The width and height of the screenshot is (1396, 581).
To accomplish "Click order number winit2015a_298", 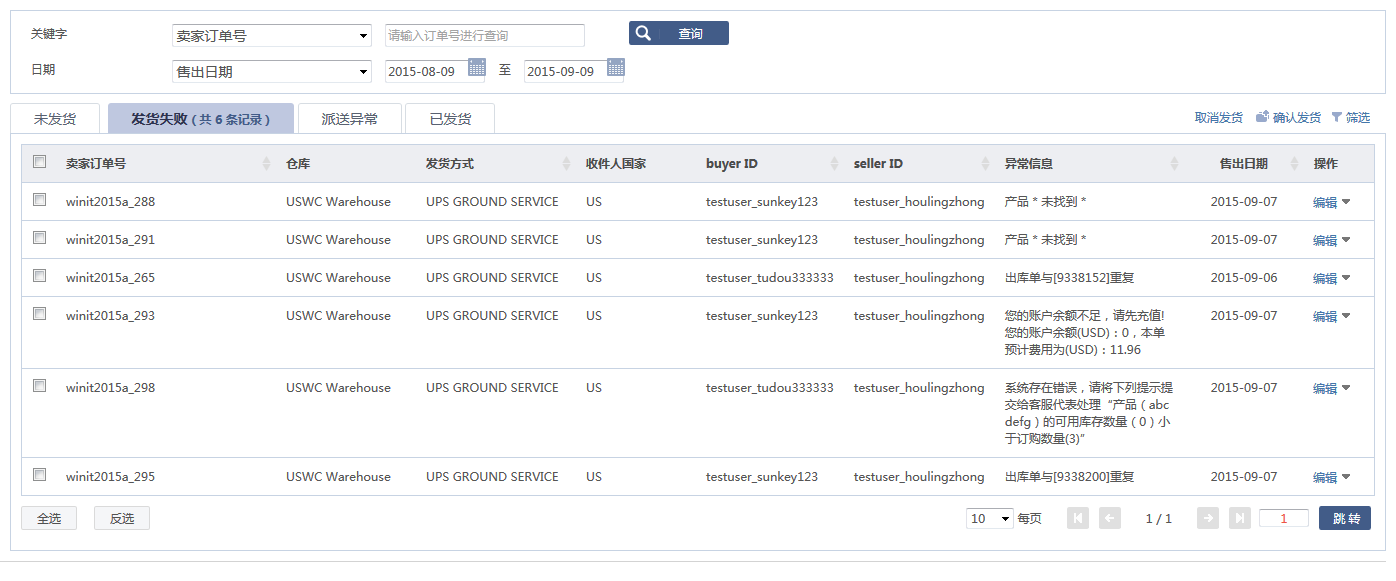I will coord(111,388).
